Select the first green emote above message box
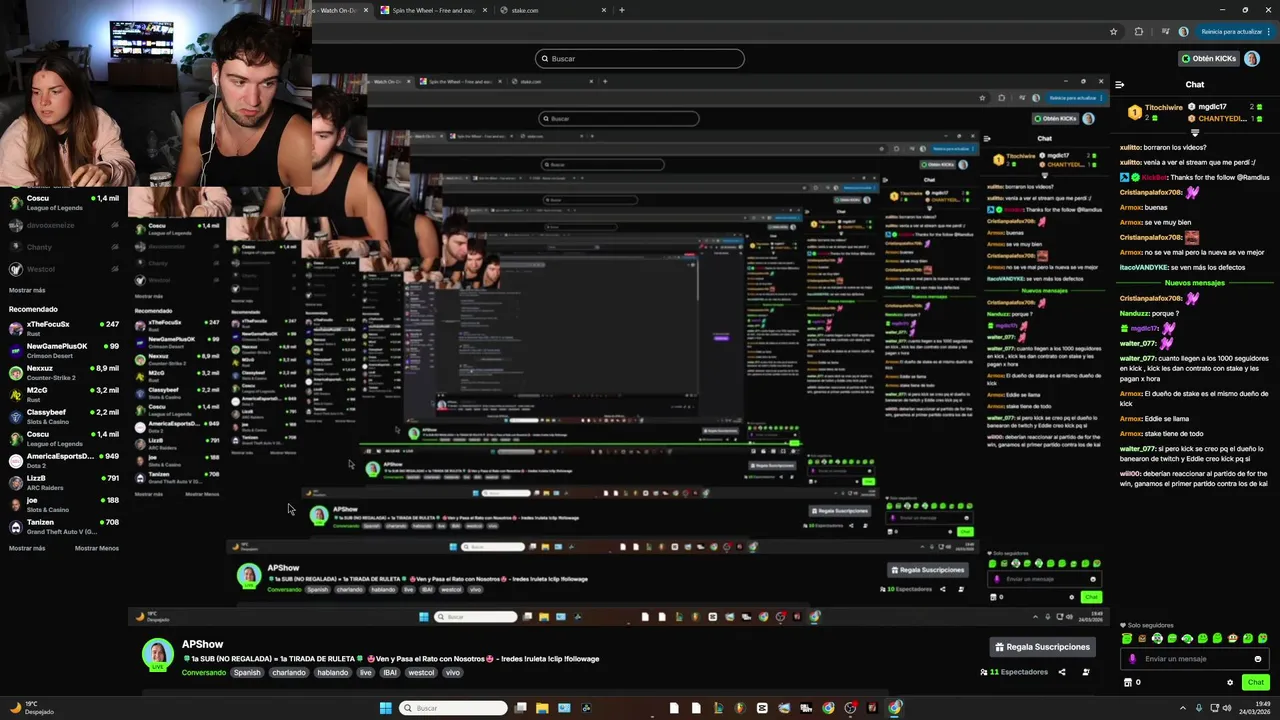The width and height of the screenshot is (1280, 720). 1127,638
